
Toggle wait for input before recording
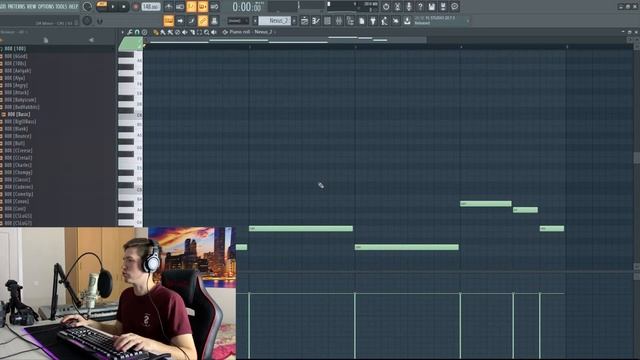pyautogui.click(x=180, y=7)
